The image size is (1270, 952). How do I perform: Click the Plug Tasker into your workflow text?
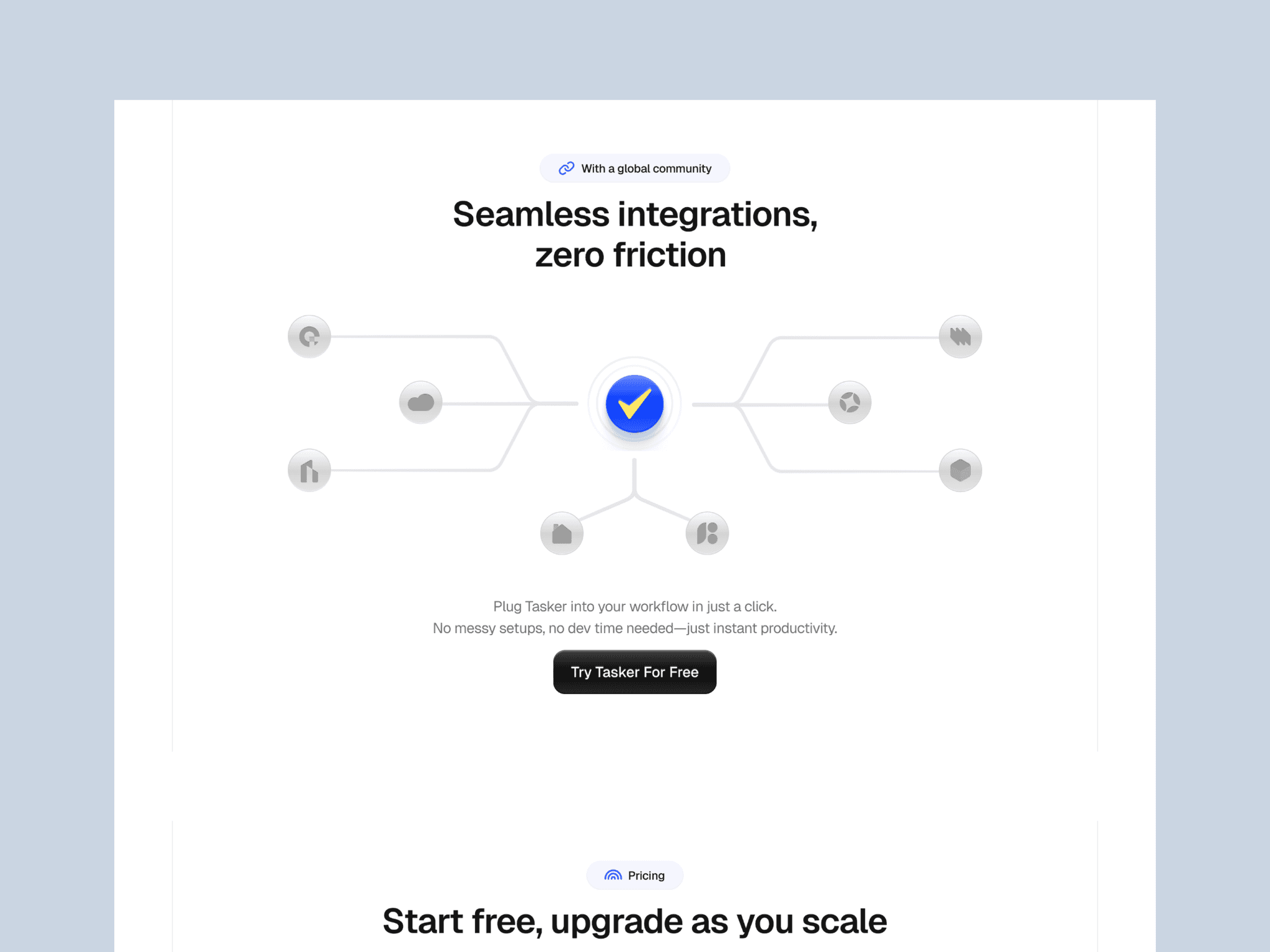point(634,606)
